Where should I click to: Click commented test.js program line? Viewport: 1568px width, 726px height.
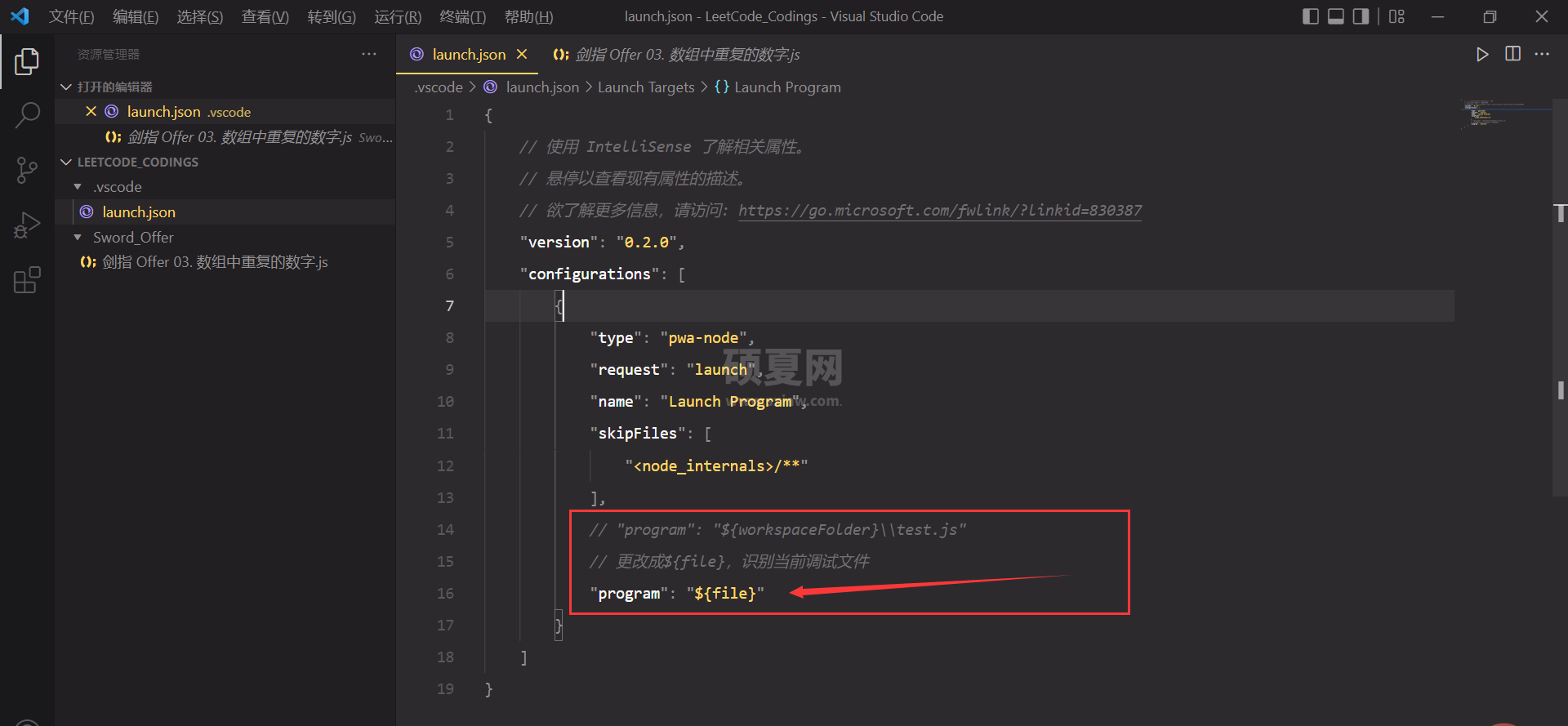[778, 530]
